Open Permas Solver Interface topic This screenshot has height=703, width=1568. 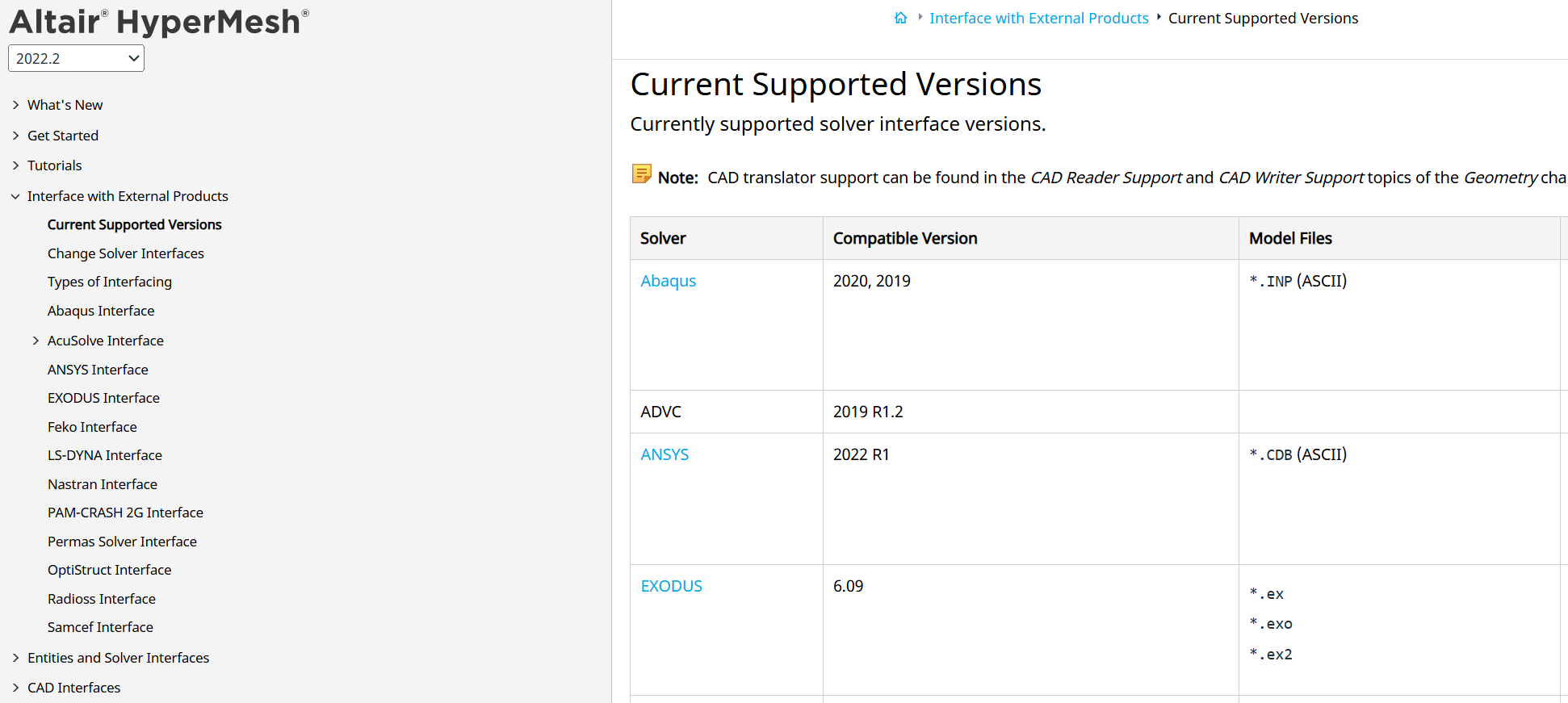point(122,542)
